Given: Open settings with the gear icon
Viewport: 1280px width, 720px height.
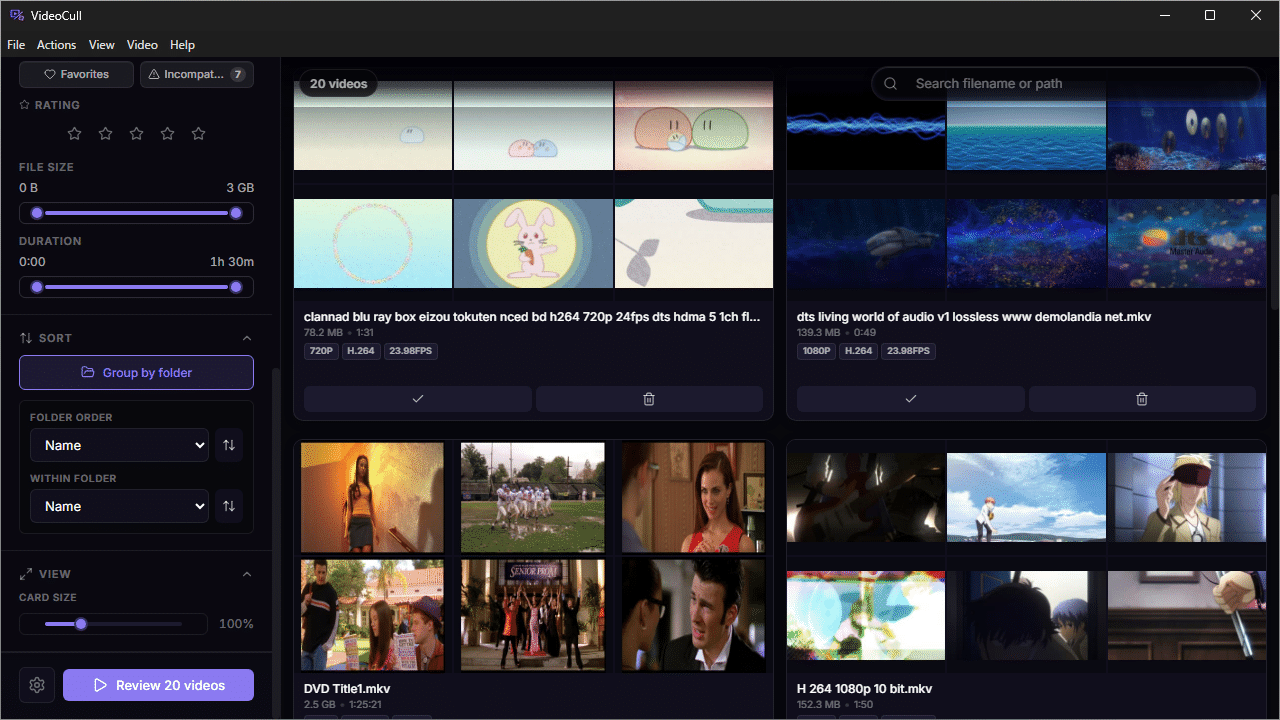Looking at the screenshot, I should 37,685.
